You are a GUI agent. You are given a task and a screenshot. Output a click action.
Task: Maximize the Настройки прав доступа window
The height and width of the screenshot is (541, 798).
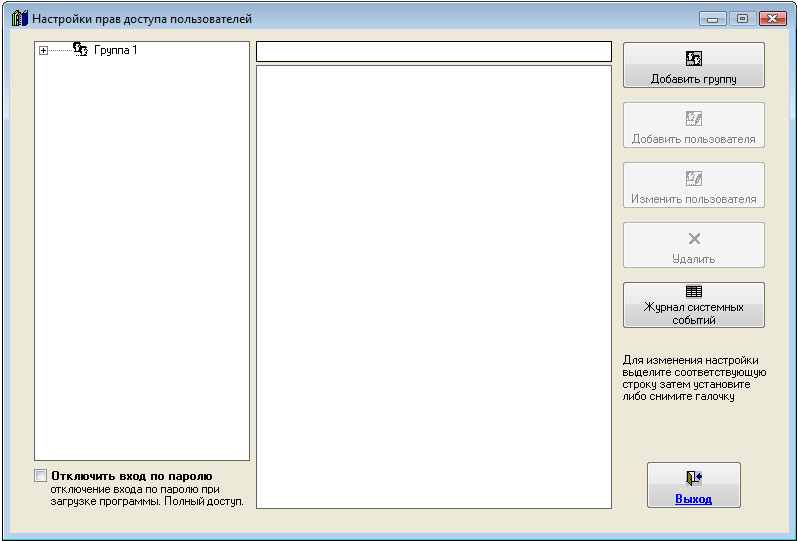click(x=743, y=19)
